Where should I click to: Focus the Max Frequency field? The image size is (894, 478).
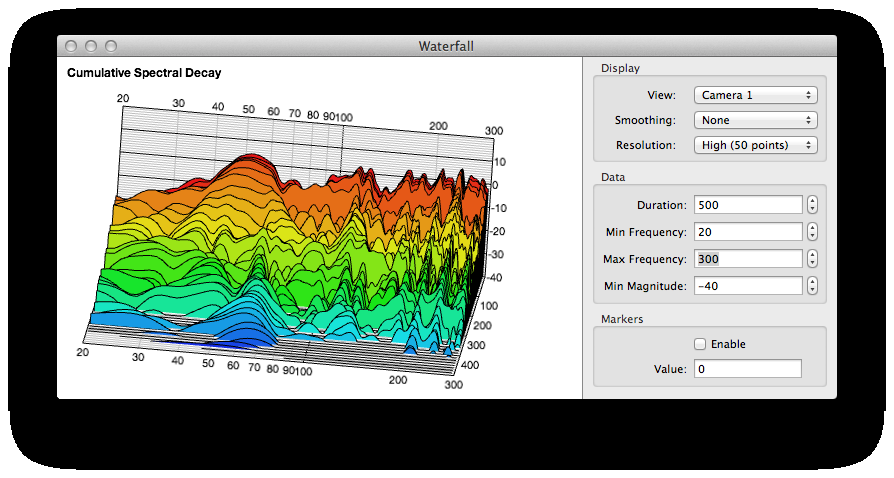[x=748, y=259]
